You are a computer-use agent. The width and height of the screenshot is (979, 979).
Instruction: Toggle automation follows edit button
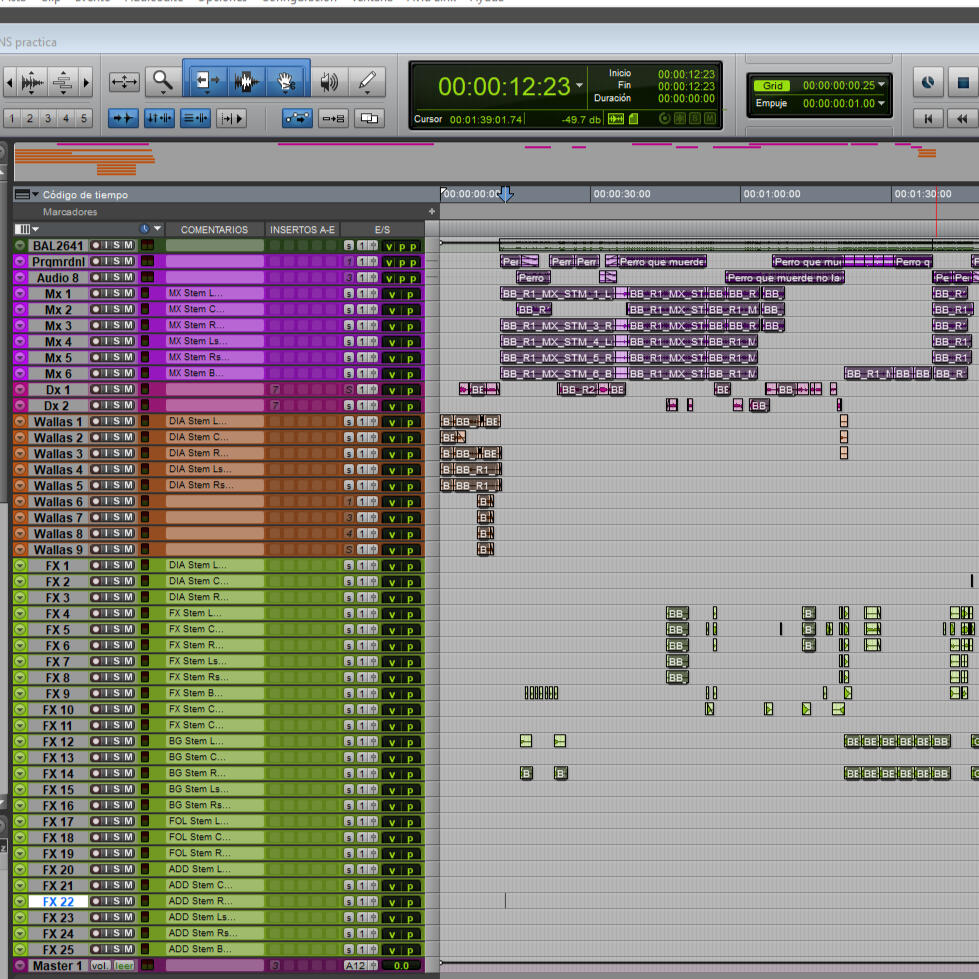(x=297, y=118)
